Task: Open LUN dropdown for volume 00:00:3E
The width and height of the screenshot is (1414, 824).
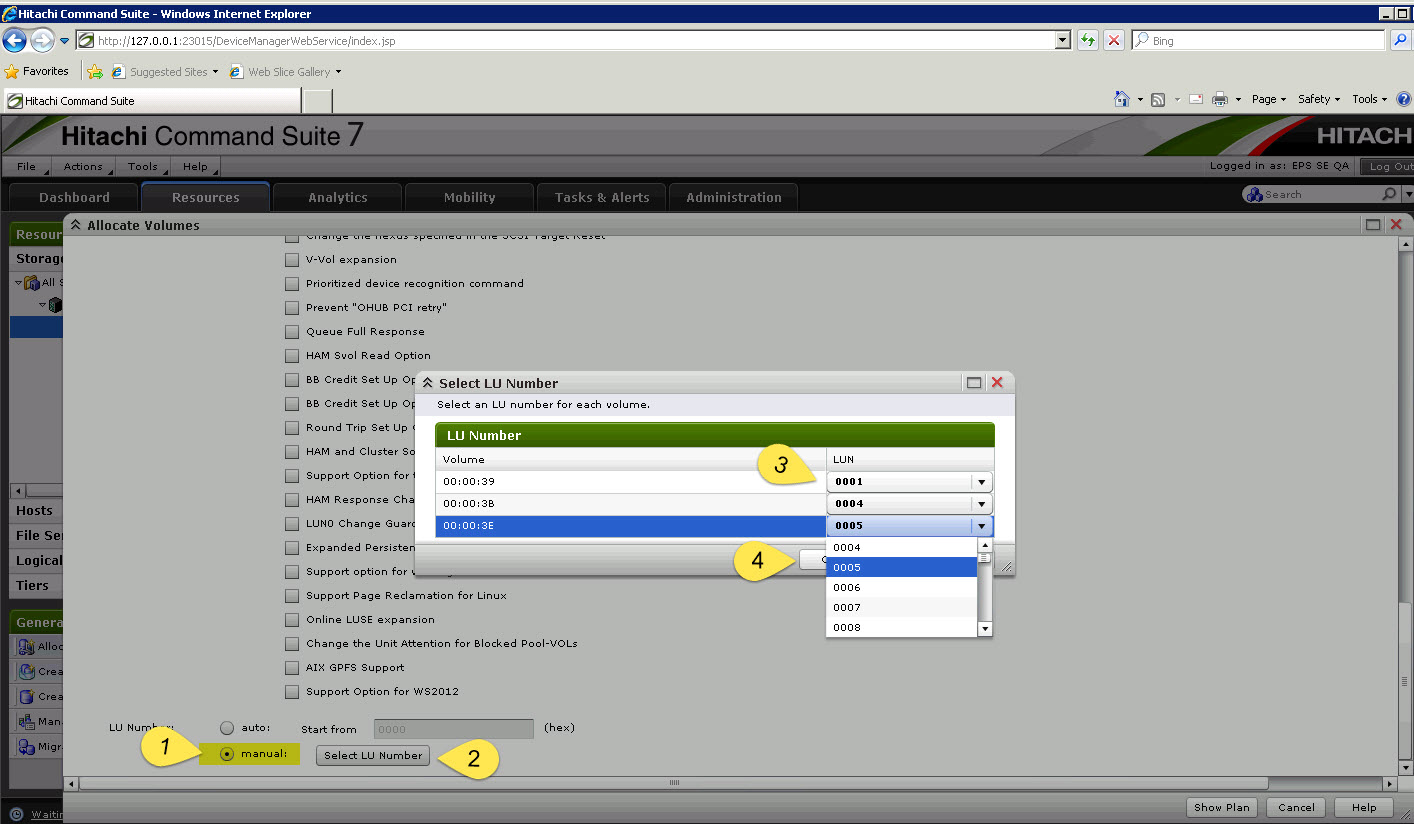Action: (x=982, y=526)
